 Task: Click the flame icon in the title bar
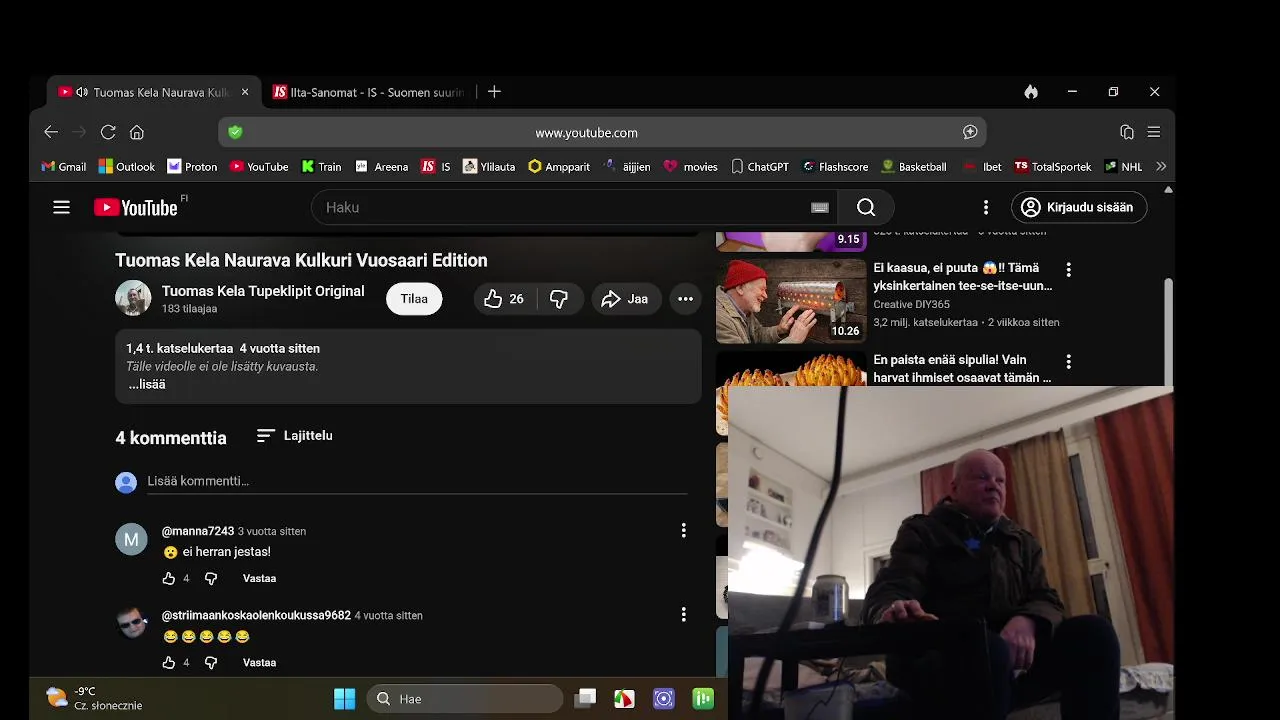coord(1031,92)
